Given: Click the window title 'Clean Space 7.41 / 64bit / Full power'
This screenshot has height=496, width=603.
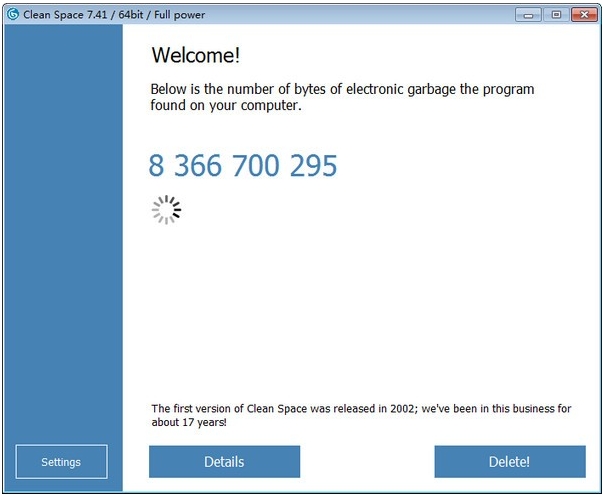Looking at the screenshot, I should [114, 15].
